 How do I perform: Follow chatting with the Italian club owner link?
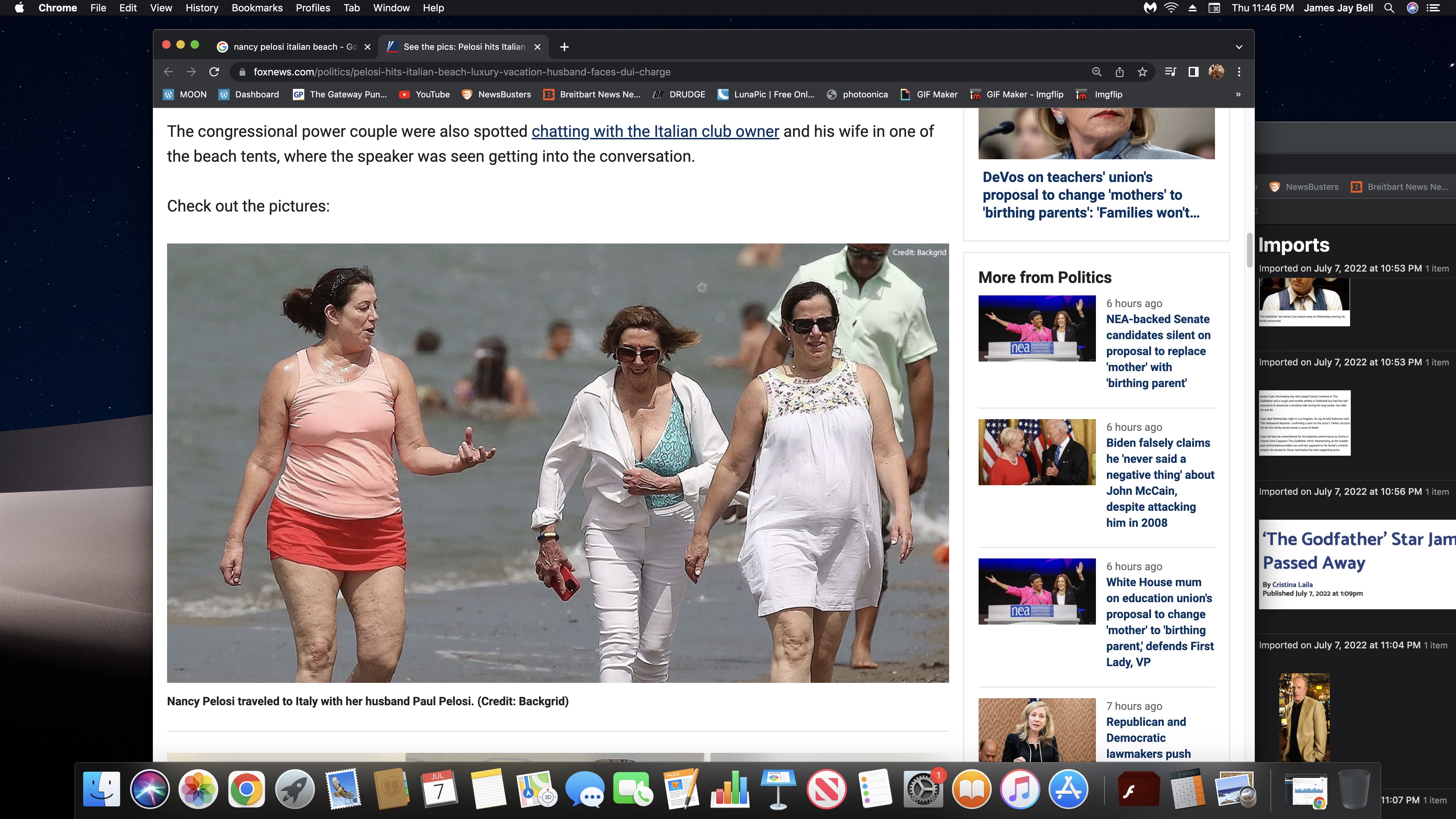(655, 131)
